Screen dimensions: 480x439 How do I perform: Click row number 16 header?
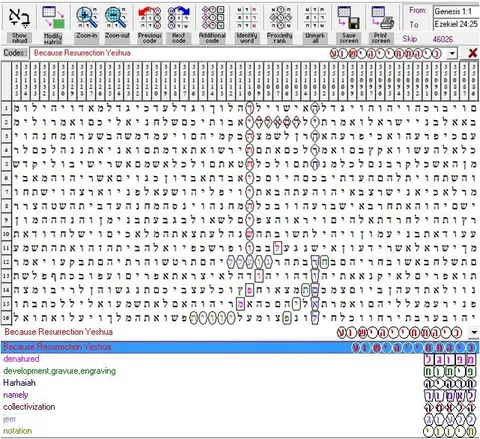(x=6, y=318)
